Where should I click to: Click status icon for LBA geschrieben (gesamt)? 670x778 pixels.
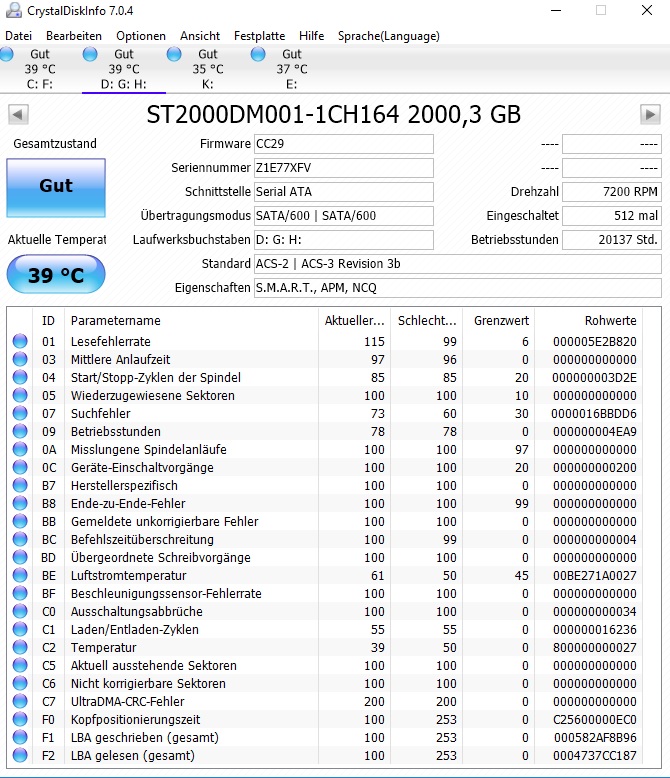coord(20,737)
